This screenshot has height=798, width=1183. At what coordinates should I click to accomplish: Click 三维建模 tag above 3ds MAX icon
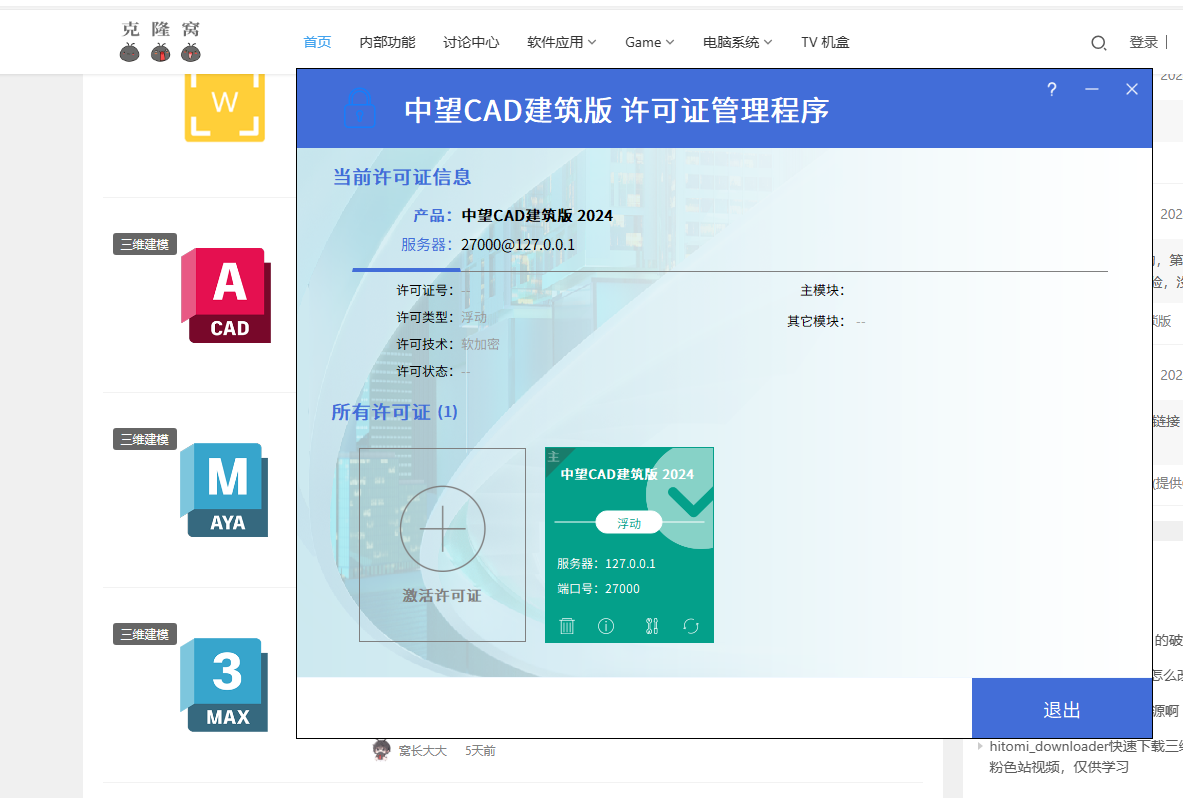coord(145,634)
